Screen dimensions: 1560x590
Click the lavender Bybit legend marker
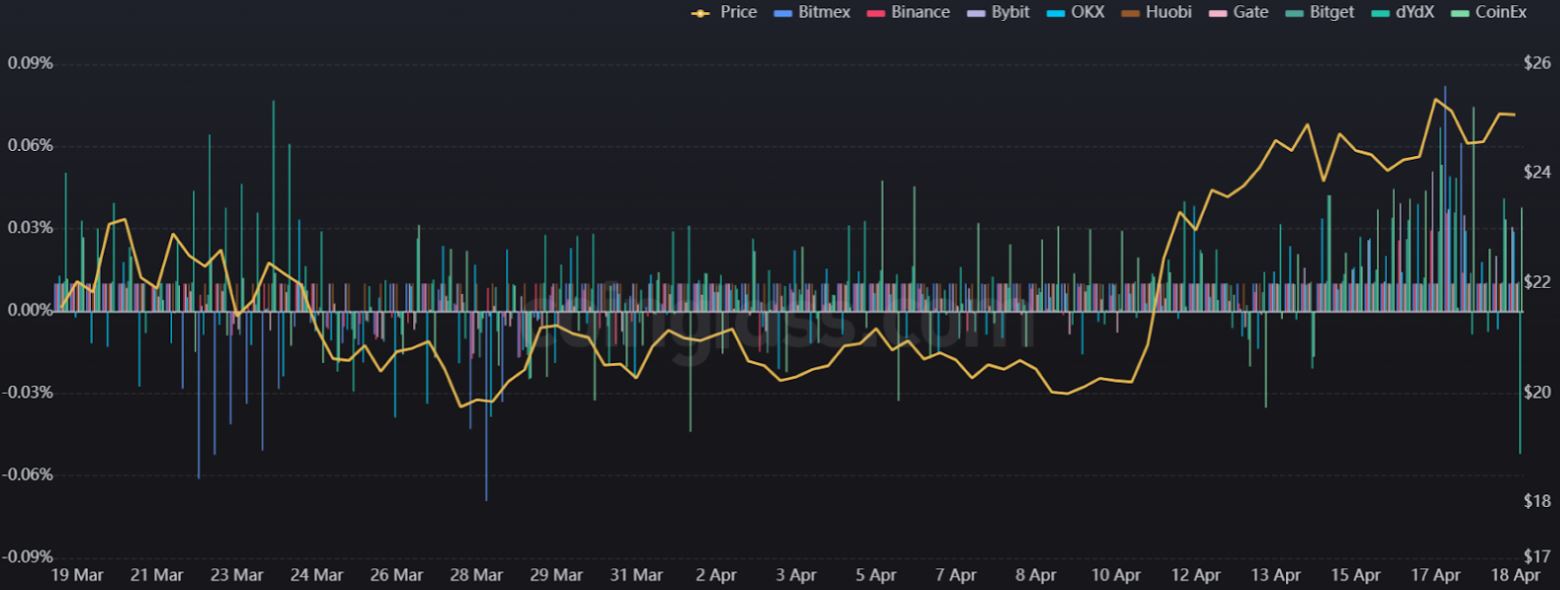[977, 13]
